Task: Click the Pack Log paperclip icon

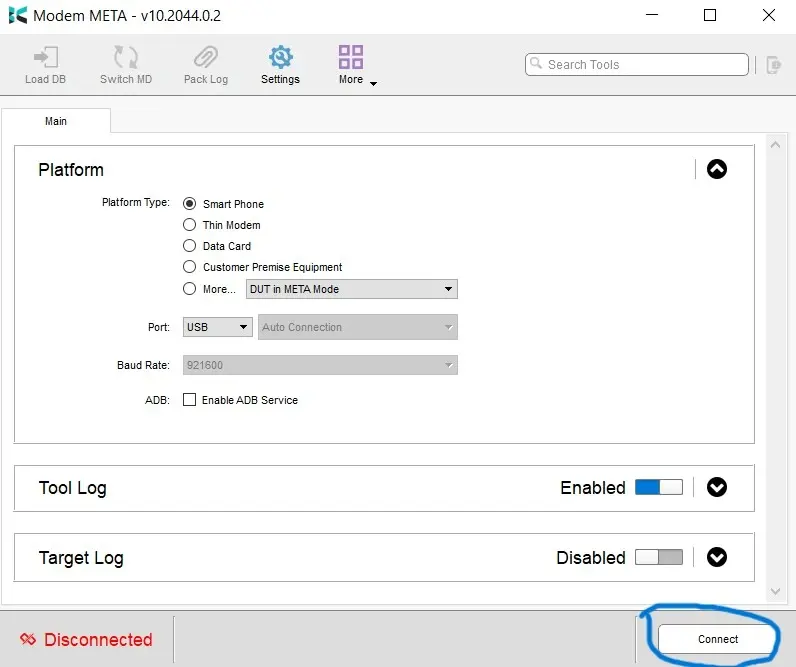Action: click(206, 57)
